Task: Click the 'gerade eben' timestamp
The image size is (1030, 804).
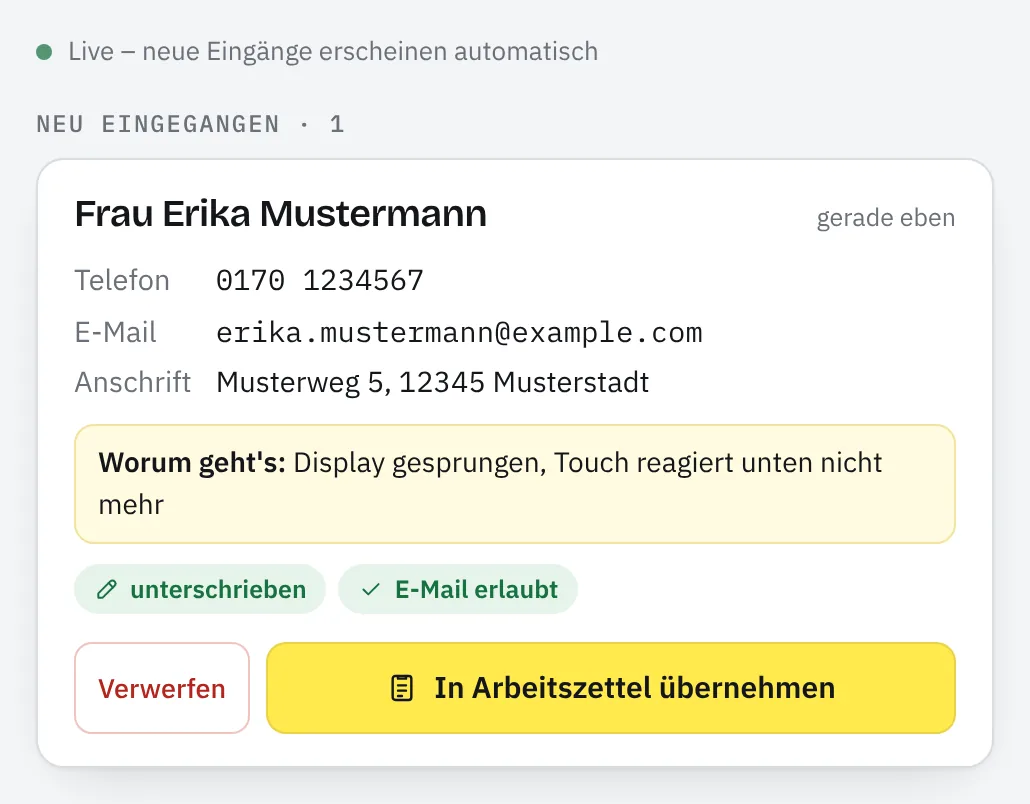Action: [885, 218]
